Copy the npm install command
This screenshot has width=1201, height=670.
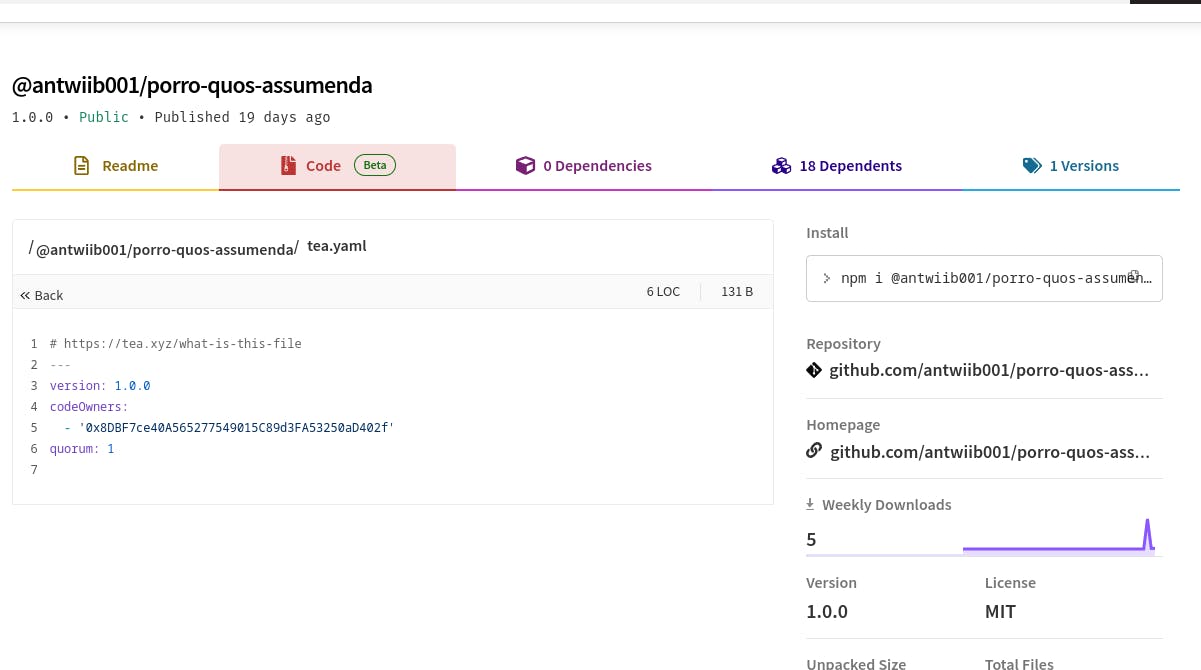[x=1134, y=276]
